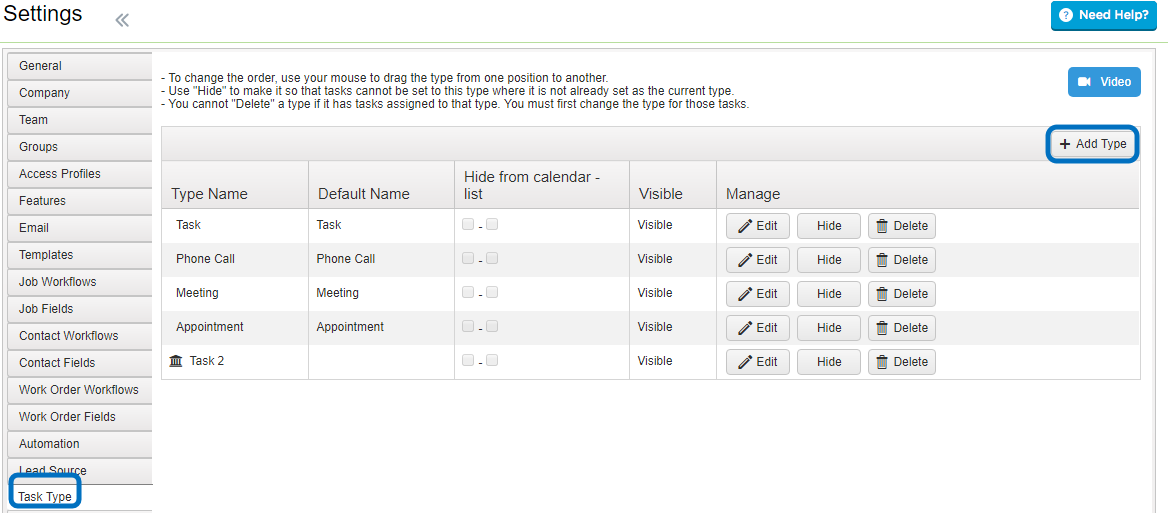The width and height of the screenshot is (1172, 513).
Task: Click the Type Name column header
Action: [209, 194]
